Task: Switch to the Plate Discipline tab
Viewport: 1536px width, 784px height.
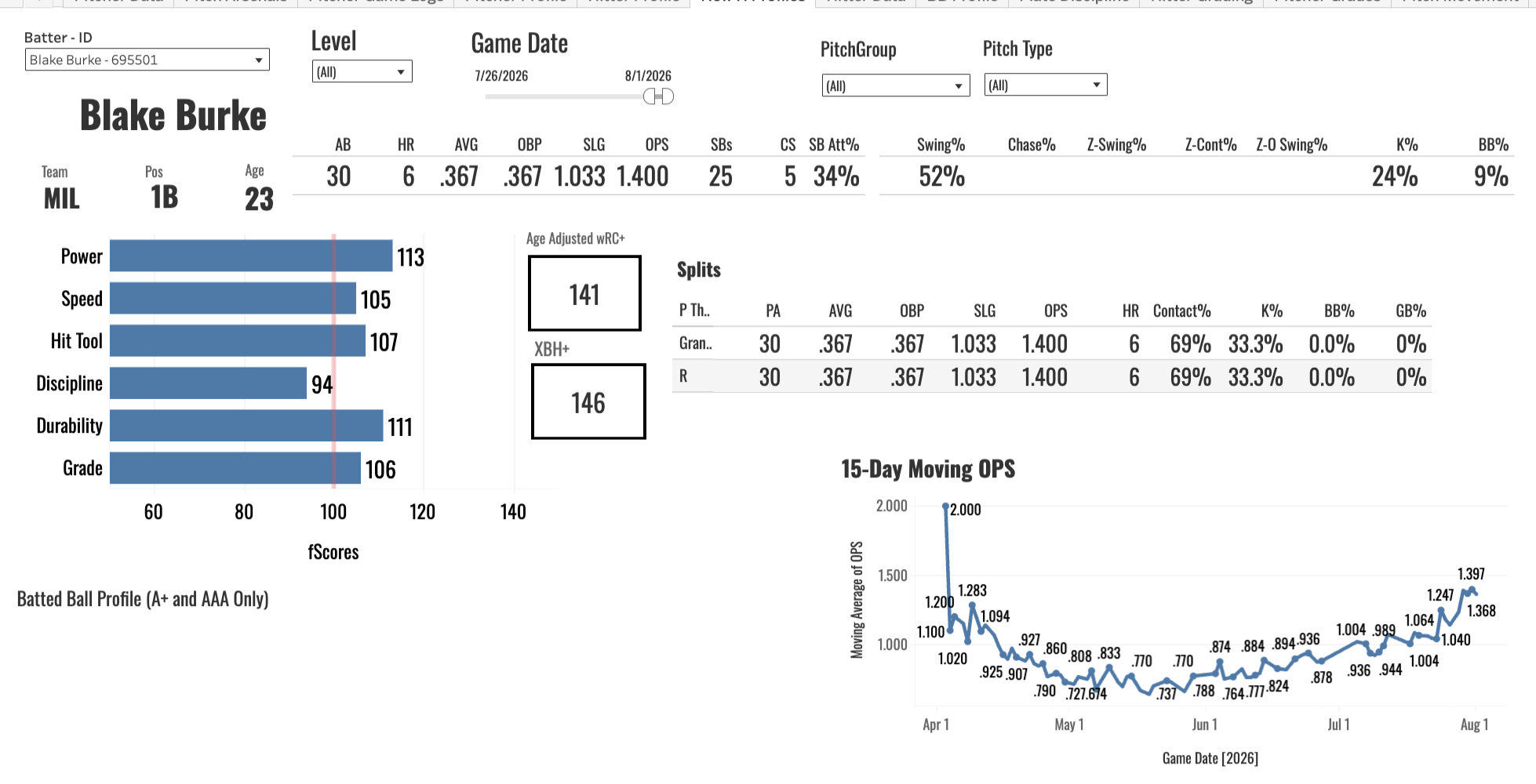Action: tap(1074, 2)
